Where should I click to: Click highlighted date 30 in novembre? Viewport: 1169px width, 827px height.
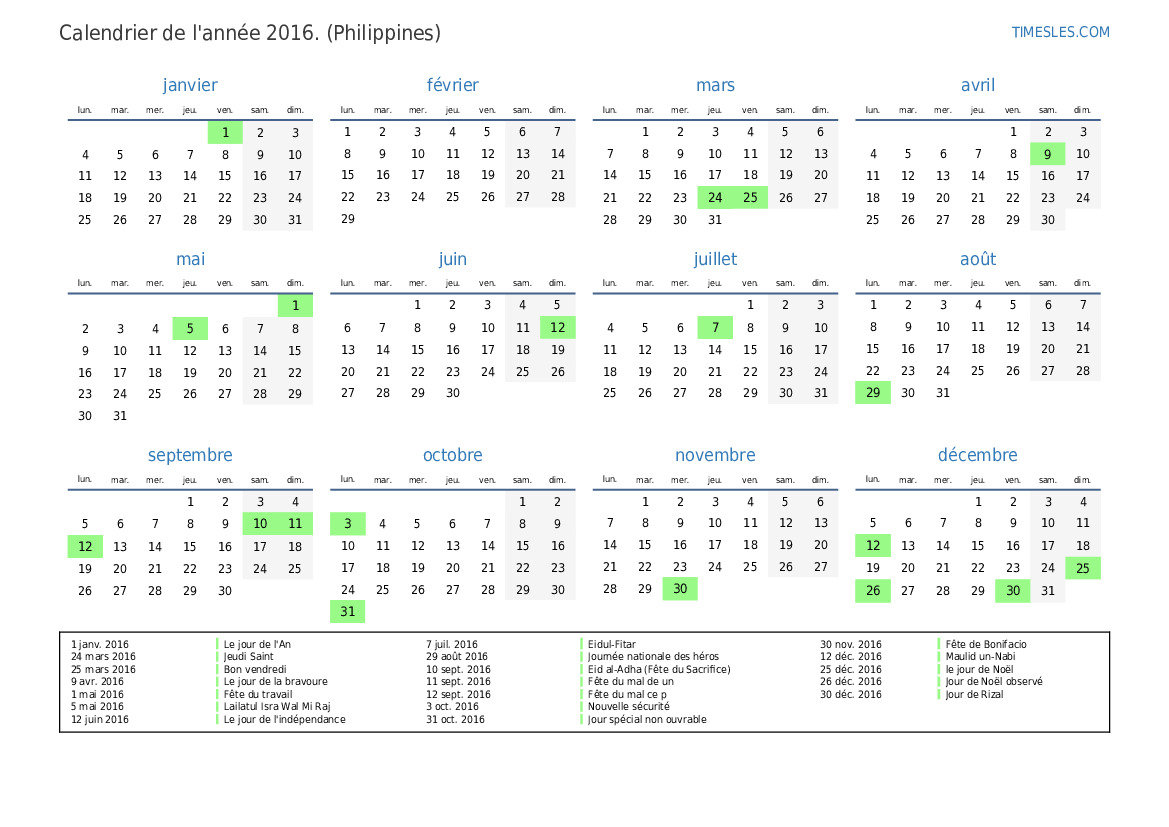tap(680, 590)
